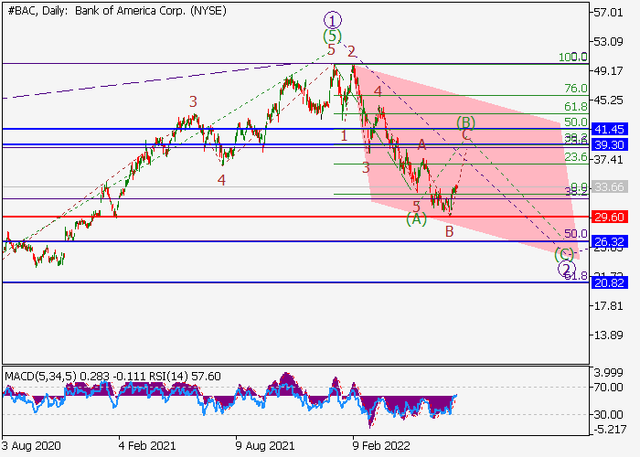Select the green (5) wave label at peak
640x457 pixels.
click(x=332, y=35)
